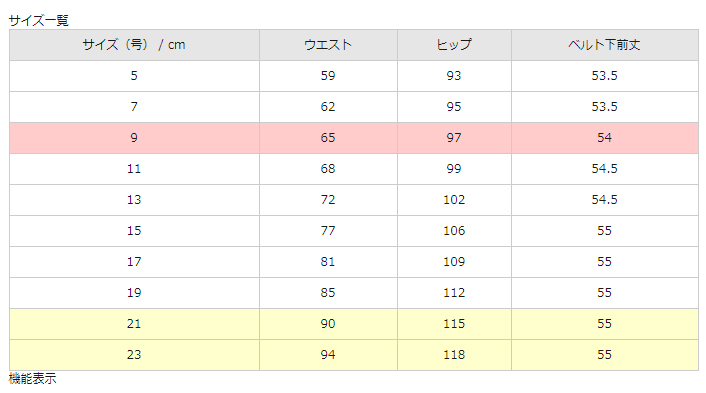Click the waist value 68 in the size 11 row
This screenshot has height=393, width=706.
pyautogui.click(x=328, y=169)
